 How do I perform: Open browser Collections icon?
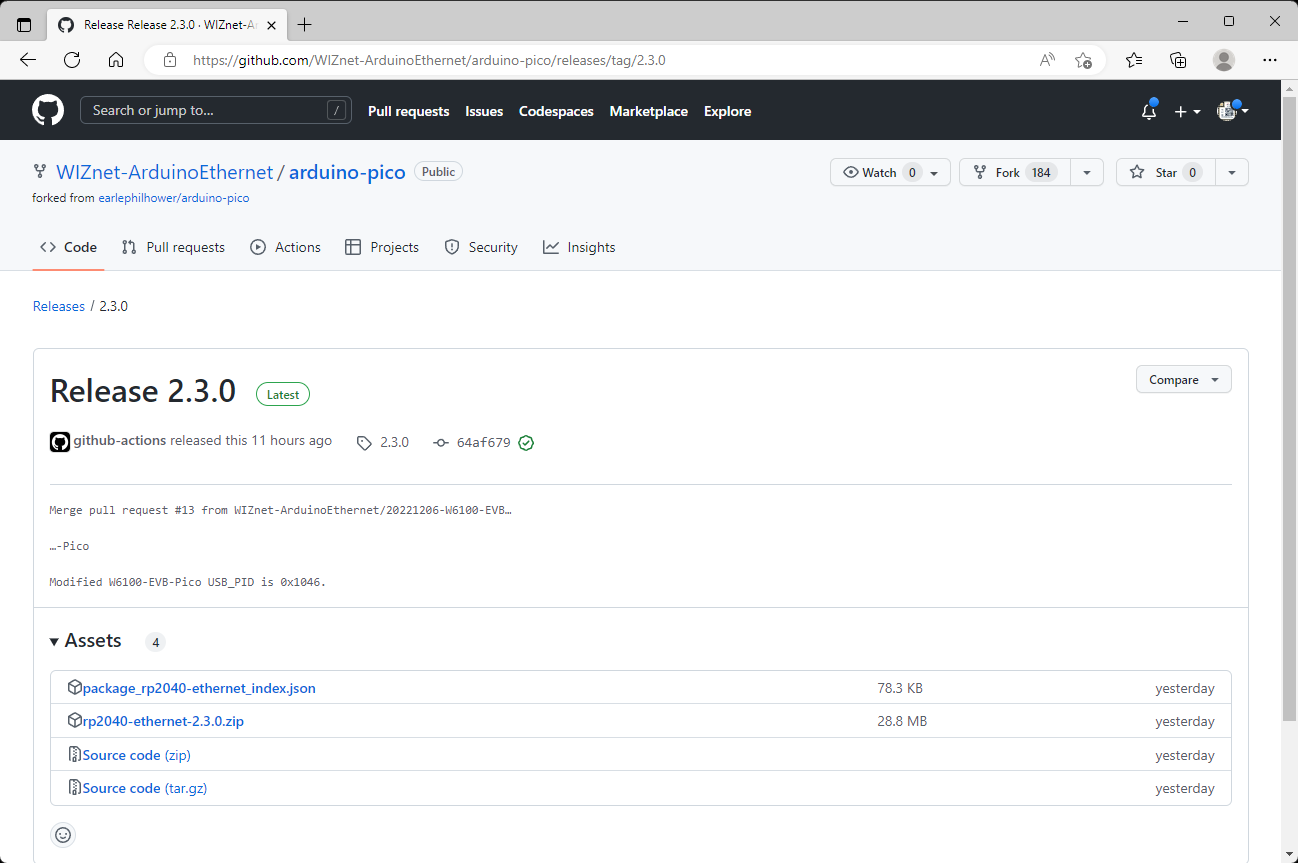tap(1179, 60)
